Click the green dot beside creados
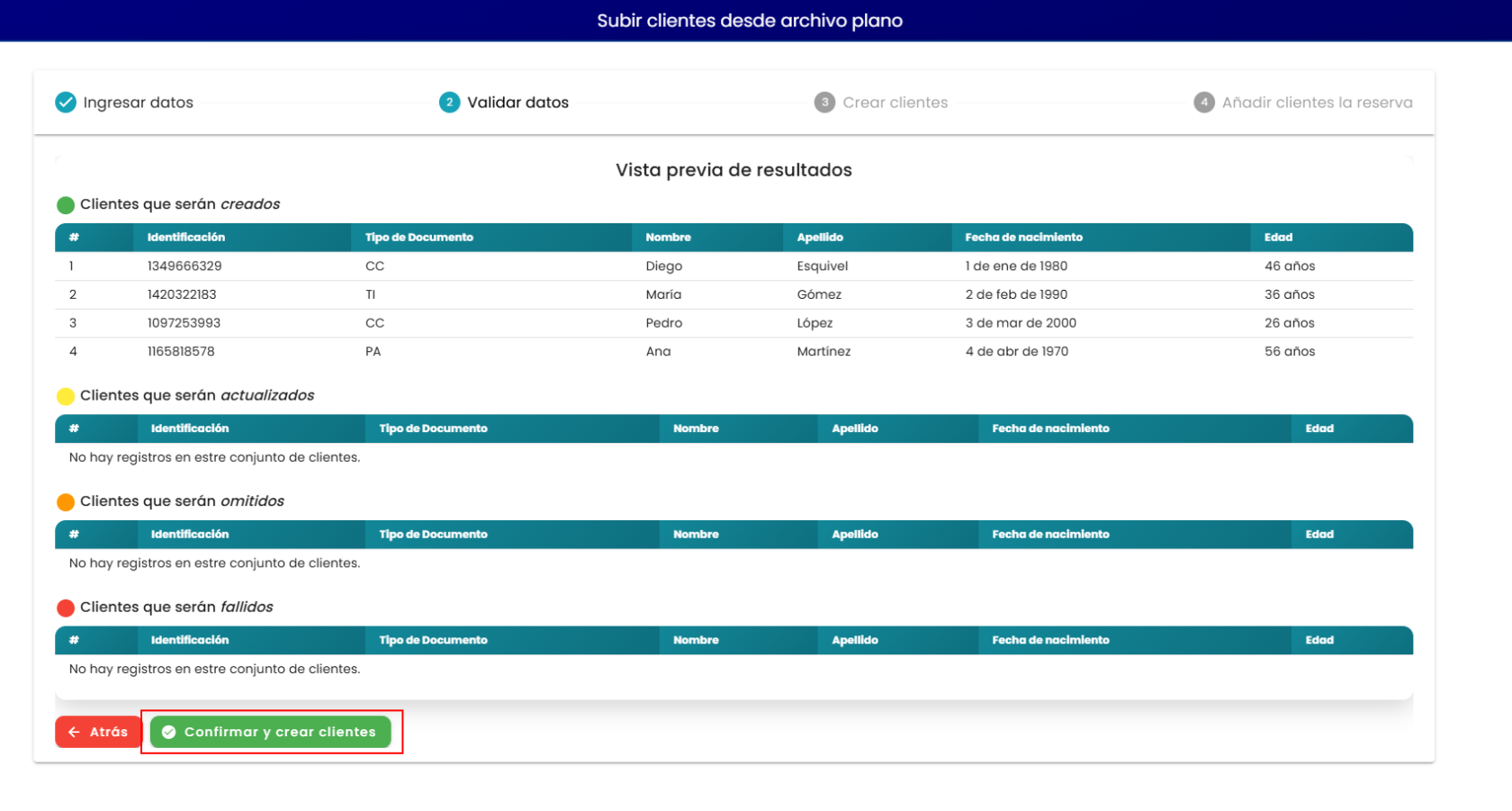Viewport: 1512px width, 811px height. [x=66, y=205]
